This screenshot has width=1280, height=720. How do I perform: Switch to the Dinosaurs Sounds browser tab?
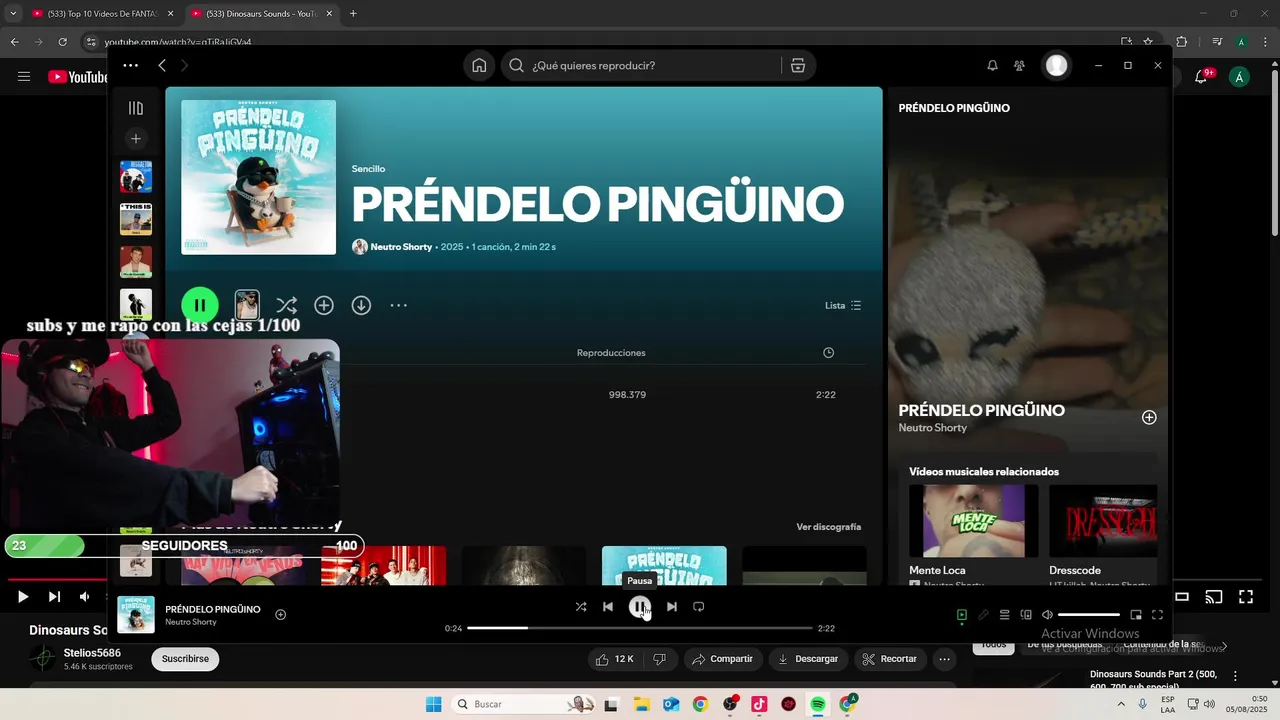pos(263,14)
